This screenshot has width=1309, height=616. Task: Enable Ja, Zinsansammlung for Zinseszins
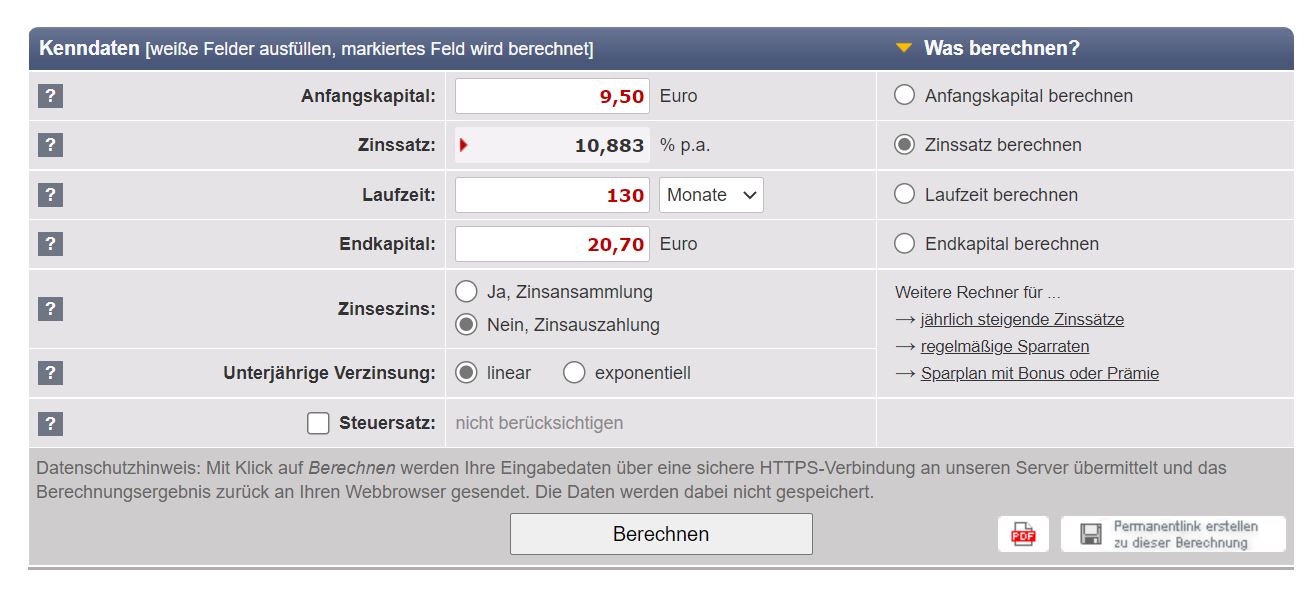point(465,291)
